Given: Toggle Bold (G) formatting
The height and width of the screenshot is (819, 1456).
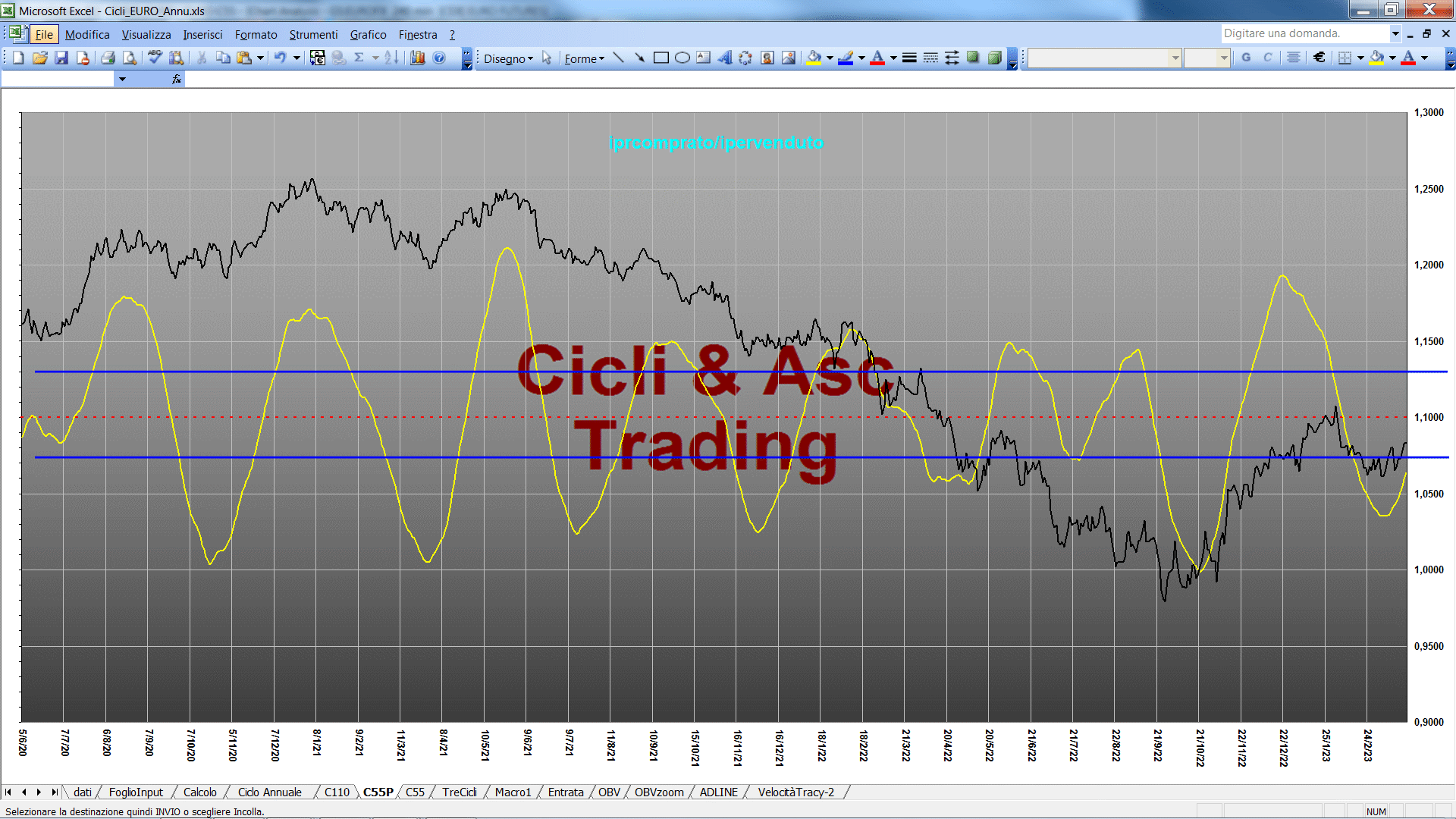Looking at the screenshot, I should pyautogui.click(x=1246, y=58).
